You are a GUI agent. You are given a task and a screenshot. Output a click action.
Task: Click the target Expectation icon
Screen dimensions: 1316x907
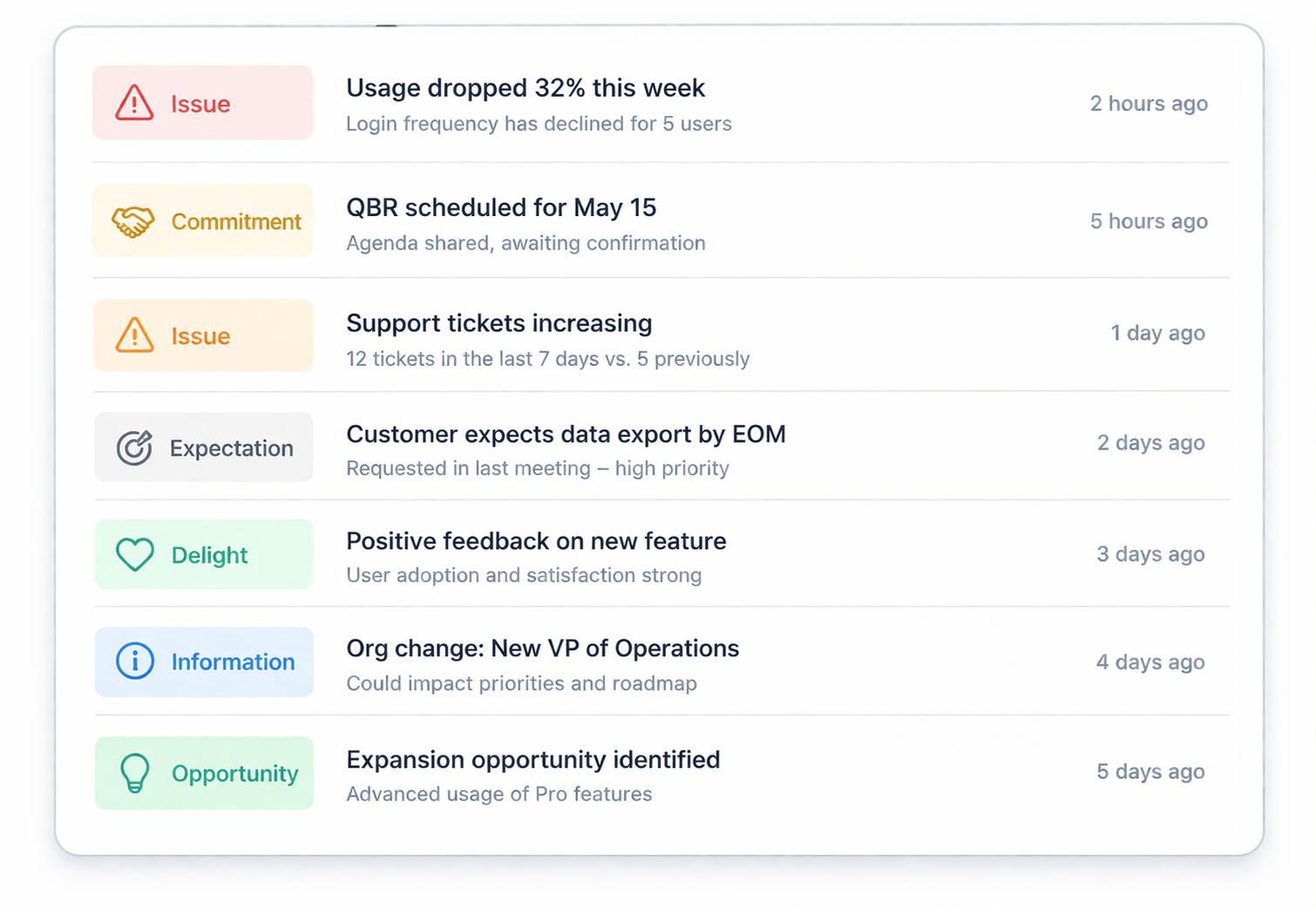coord(134,448)
